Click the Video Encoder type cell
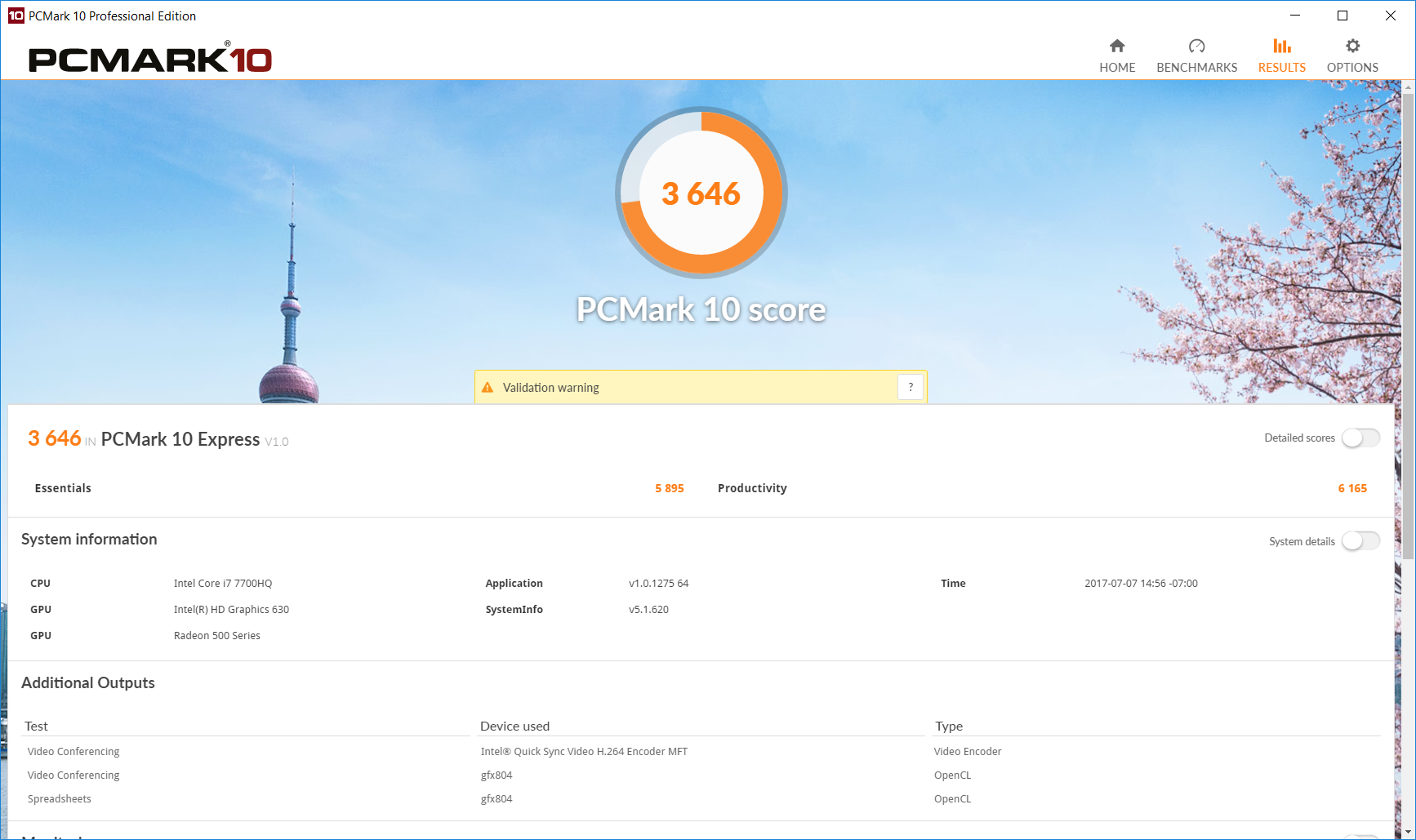 pos(968,752)
